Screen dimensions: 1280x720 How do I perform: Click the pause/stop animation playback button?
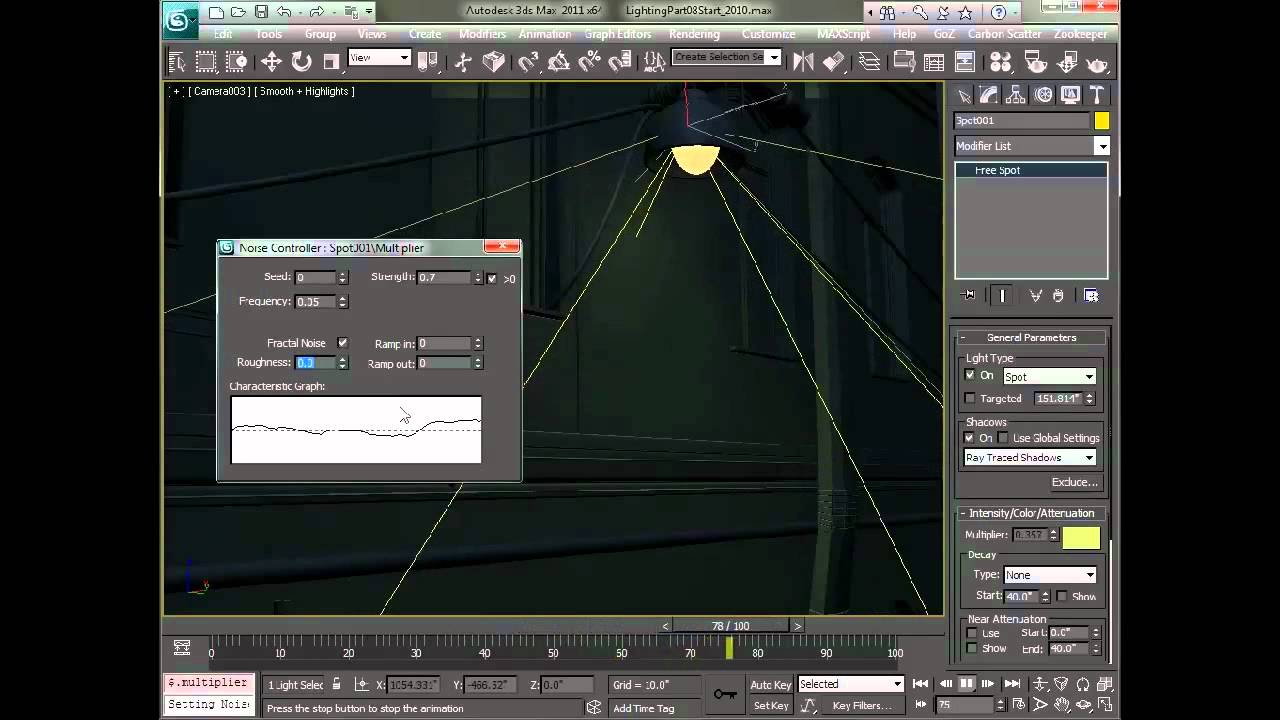pos(966,684)
